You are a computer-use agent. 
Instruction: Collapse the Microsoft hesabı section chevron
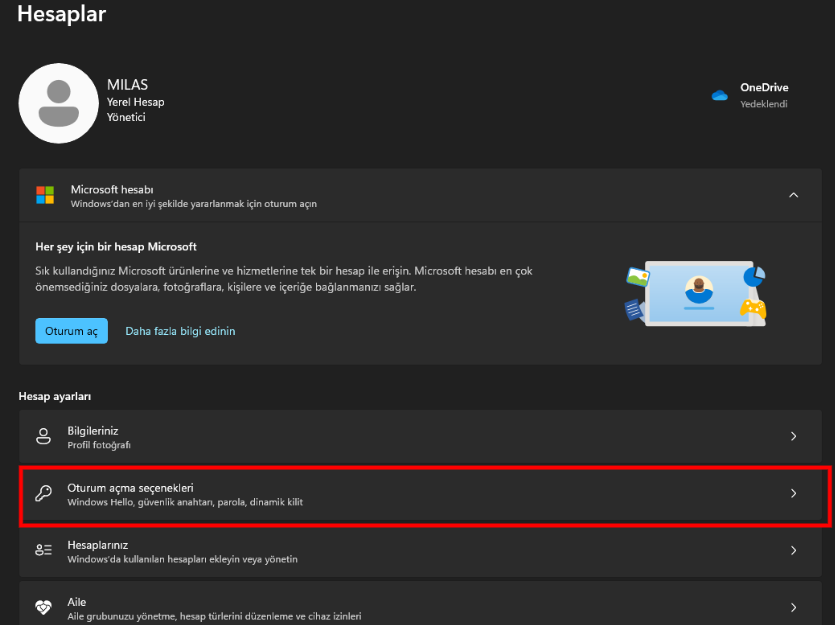793,195
